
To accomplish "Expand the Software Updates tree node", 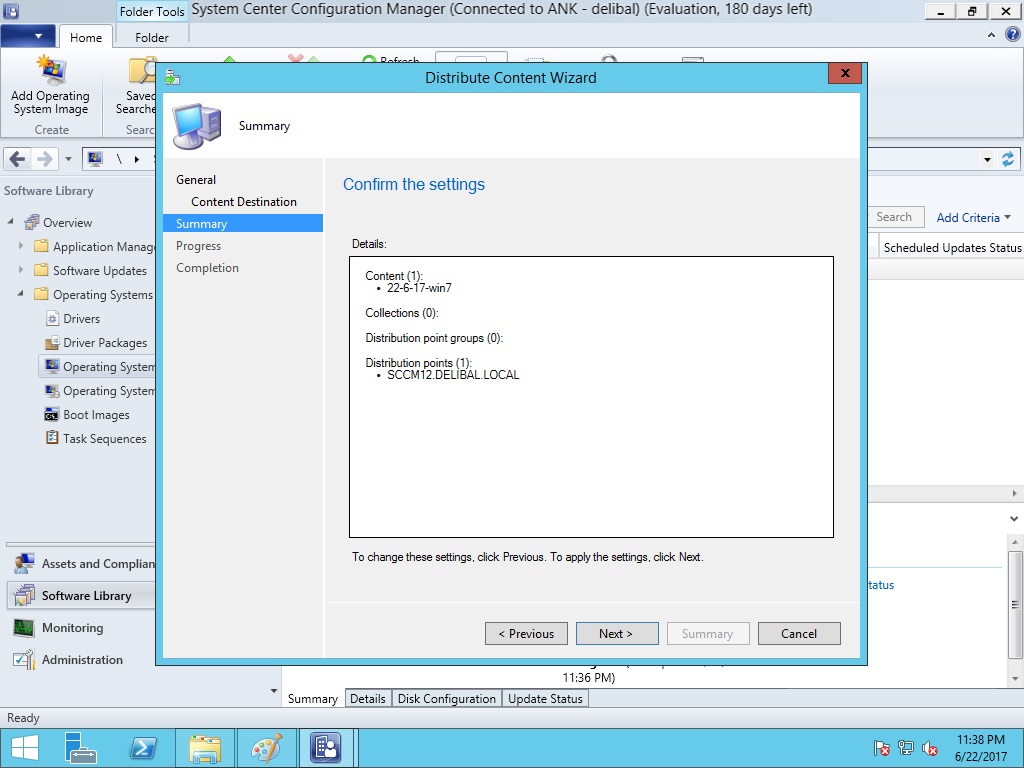I will (x=22, y=271).
